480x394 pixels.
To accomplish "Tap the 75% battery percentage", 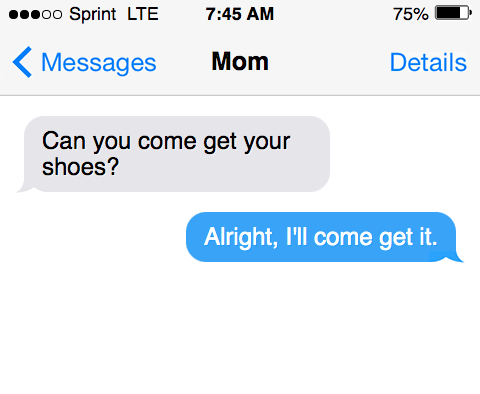I will tap(411, 14).
